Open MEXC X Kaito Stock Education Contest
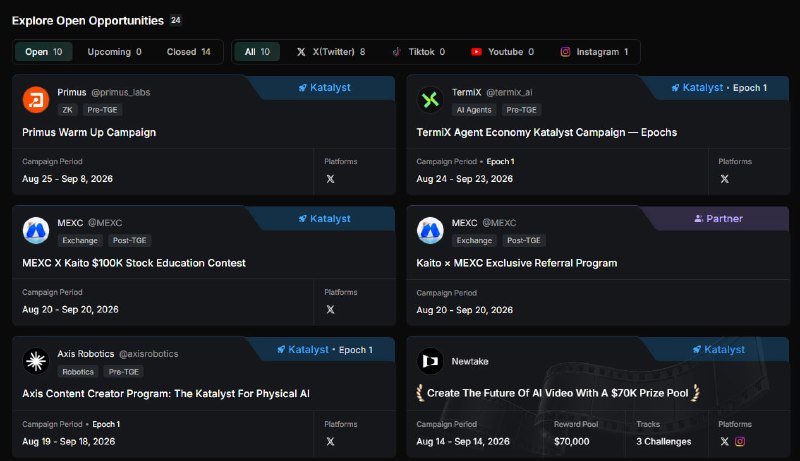Image resolution: width=800 pixels, height=461 pixels. [134, 263]
